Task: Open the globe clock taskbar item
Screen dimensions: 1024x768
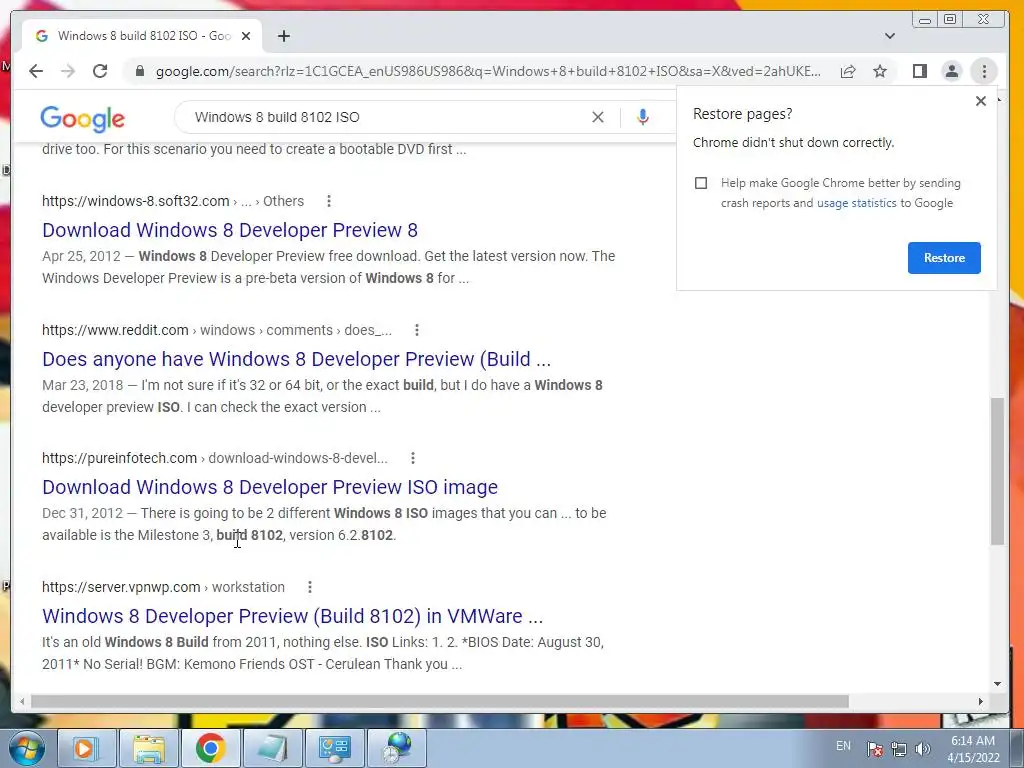Action: pos(396,748)
